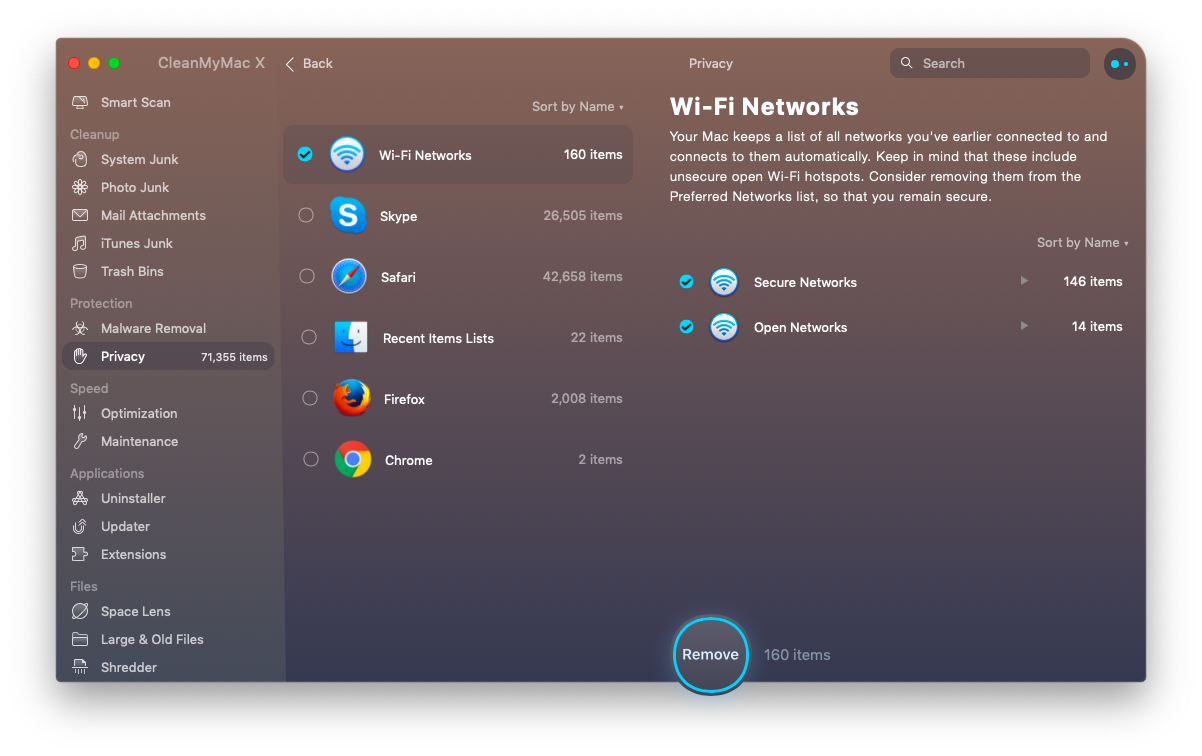Click the iTunes Junk music note icon
This screenshot has height=756, width=1202.
coord(80,243)
